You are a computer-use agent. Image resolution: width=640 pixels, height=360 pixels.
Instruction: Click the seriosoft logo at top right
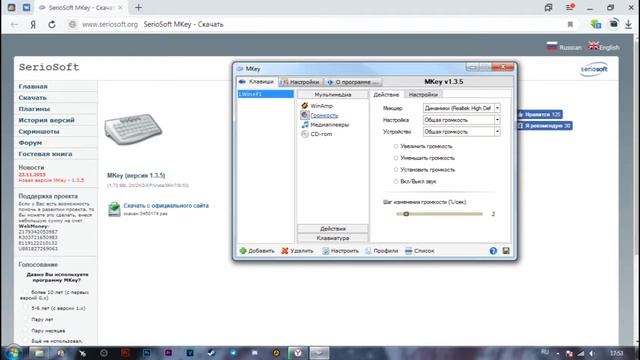tap(594, 69)
